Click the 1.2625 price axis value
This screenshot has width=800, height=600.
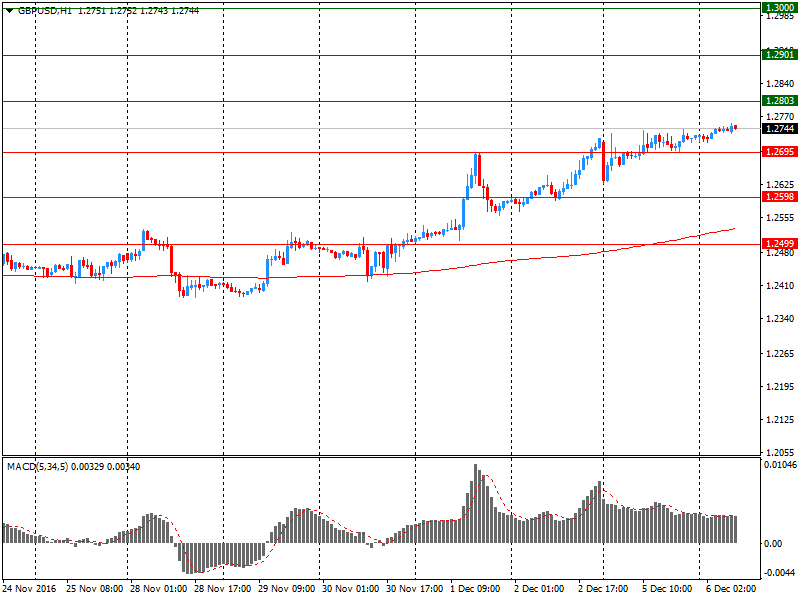point(780,185)
